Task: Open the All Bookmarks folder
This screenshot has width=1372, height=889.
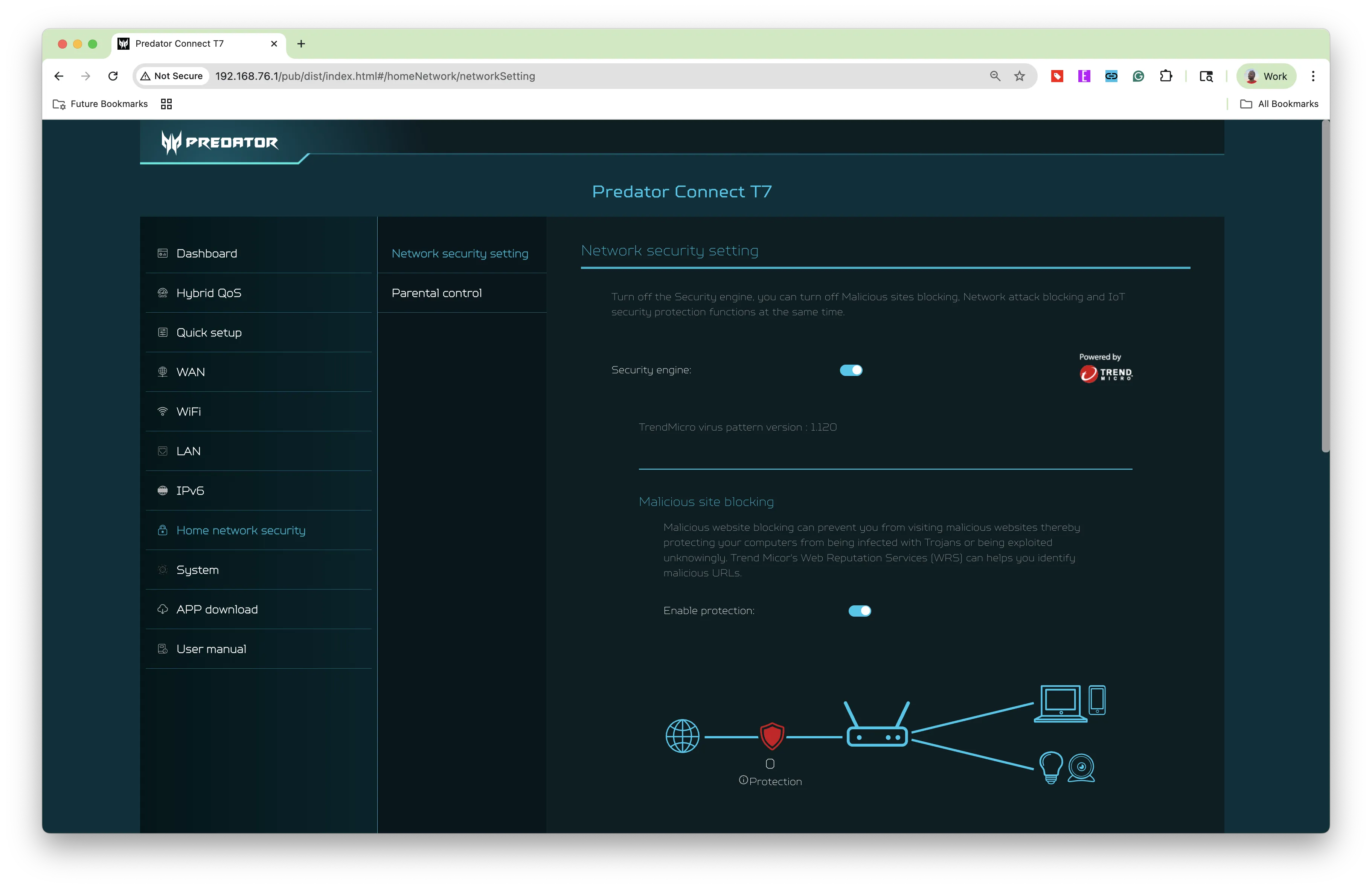Action: pyautogui.click(x=1279, y=104)
